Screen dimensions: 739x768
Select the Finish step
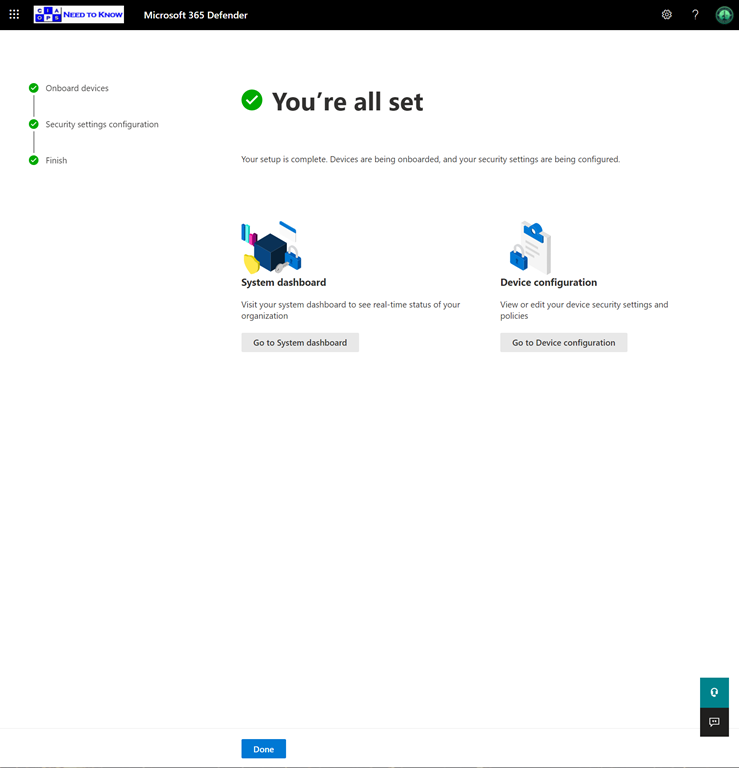click(x=56, y=160)
